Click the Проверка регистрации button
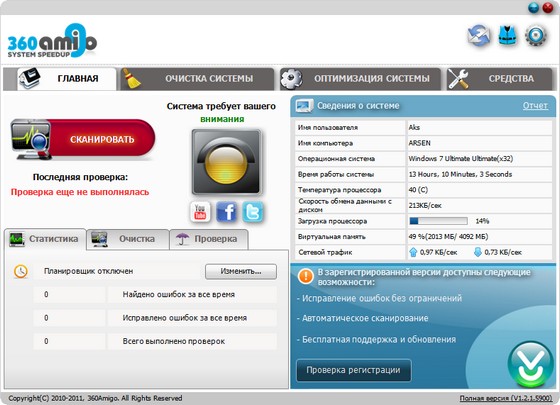This screenshot has width=560, height=405. pos(354,370)
